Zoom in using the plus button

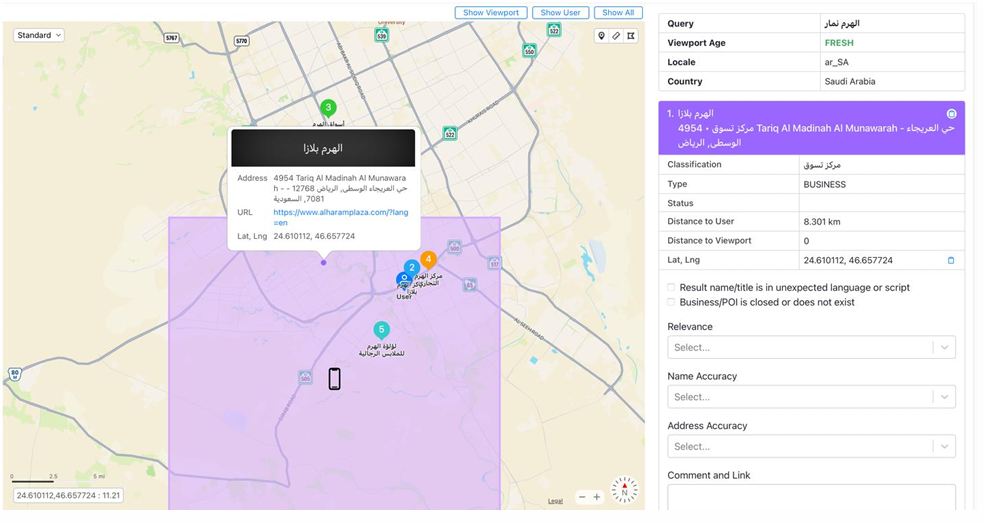point(597,496)
